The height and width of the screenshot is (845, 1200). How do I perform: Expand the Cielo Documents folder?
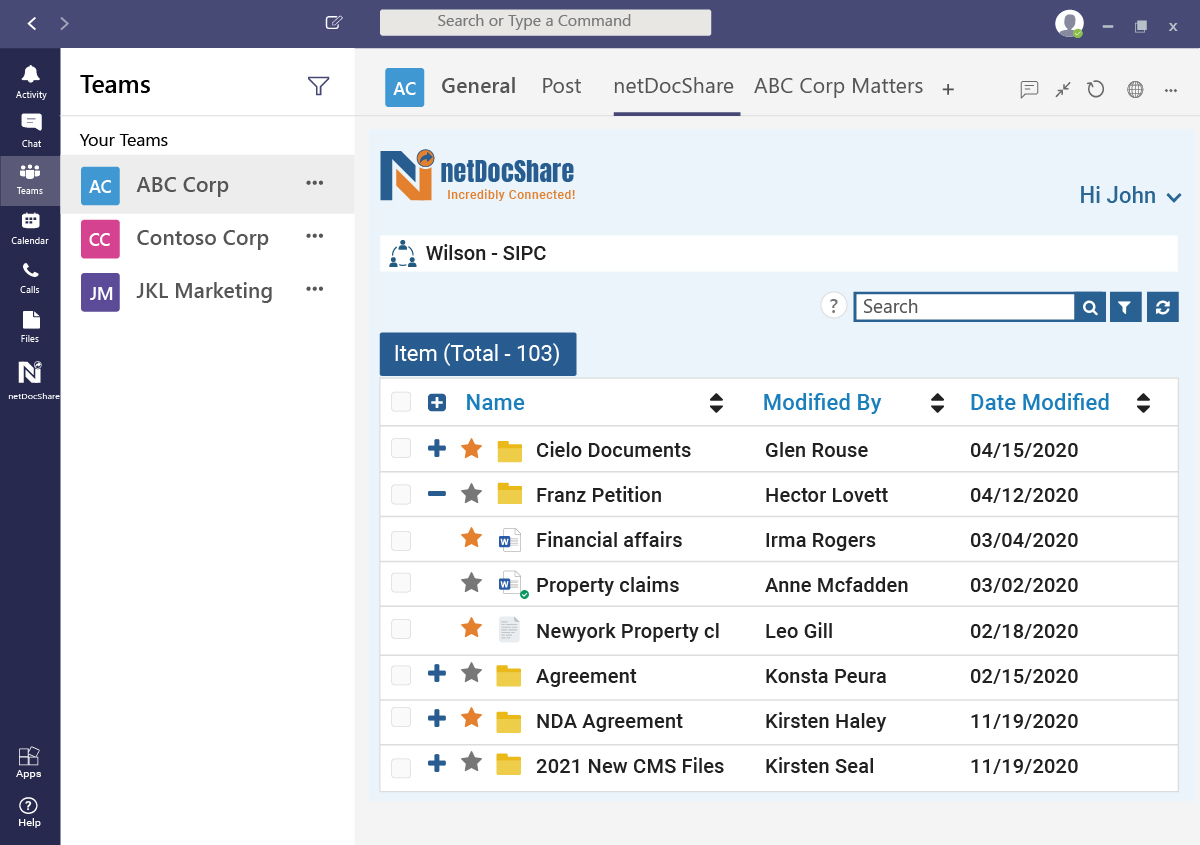point(437,448)
